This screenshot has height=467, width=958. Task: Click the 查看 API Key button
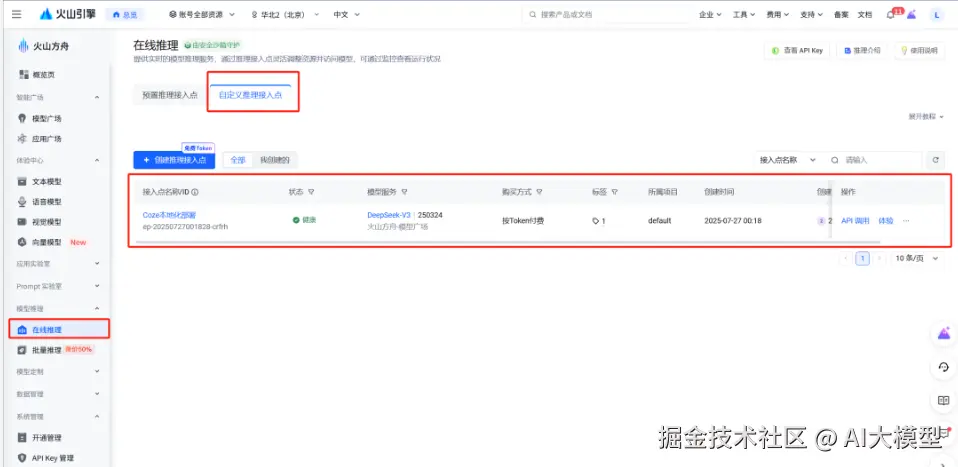797,51
